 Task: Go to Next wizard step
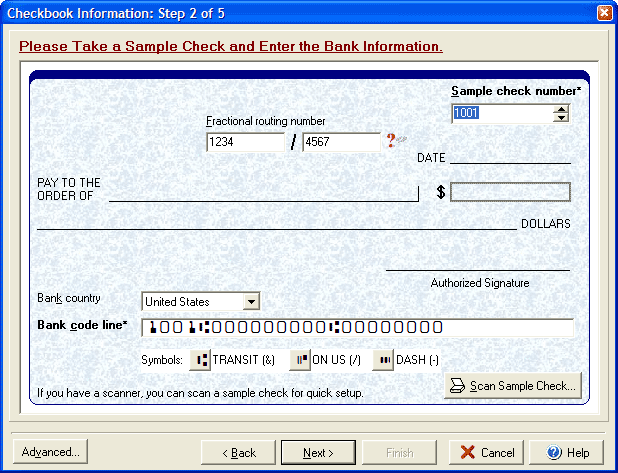pyautogui.click(x=318, y=453)
